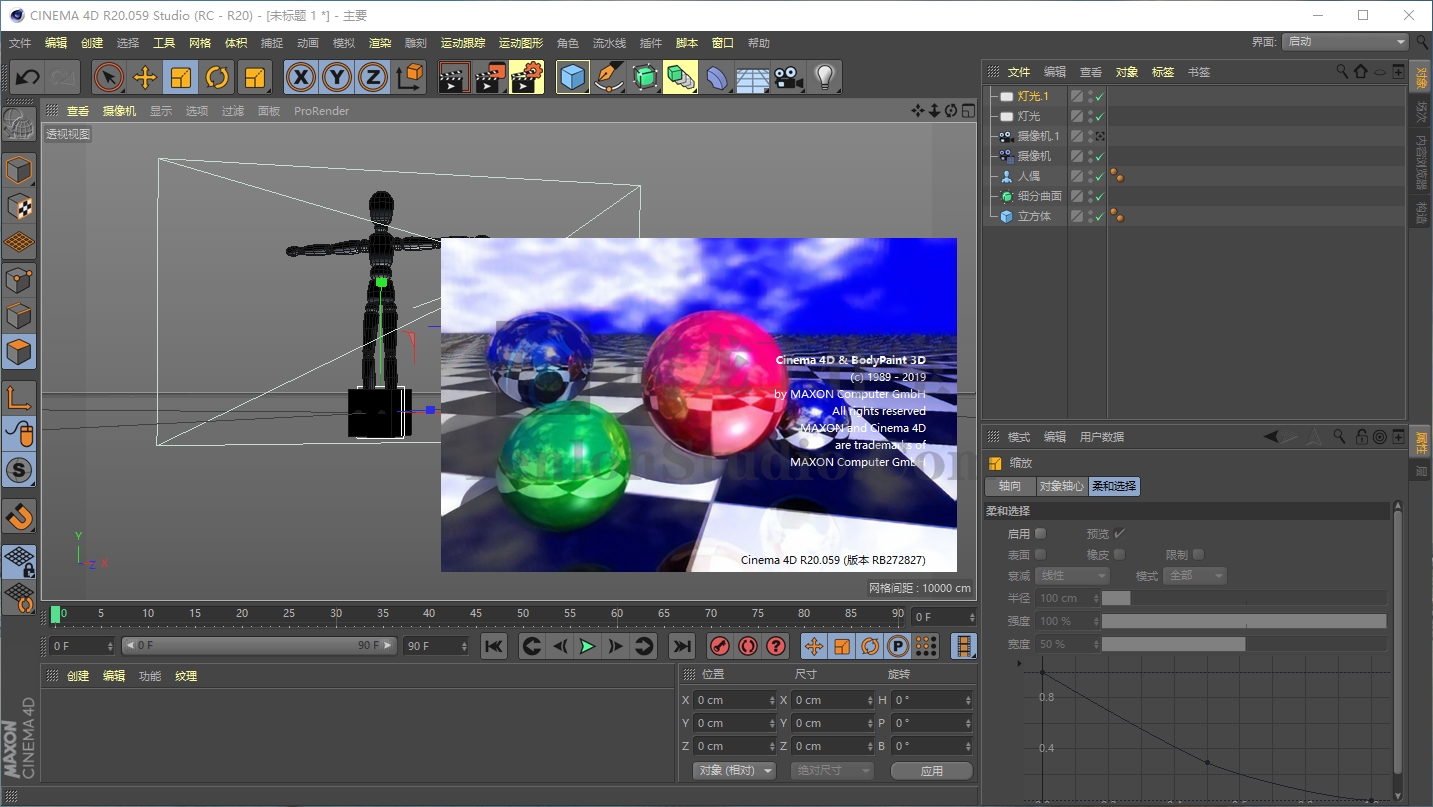Open the 界面 layout dropdown
The width and height of the screenshot is (1433, 807).
click(x=1346, y=42)
